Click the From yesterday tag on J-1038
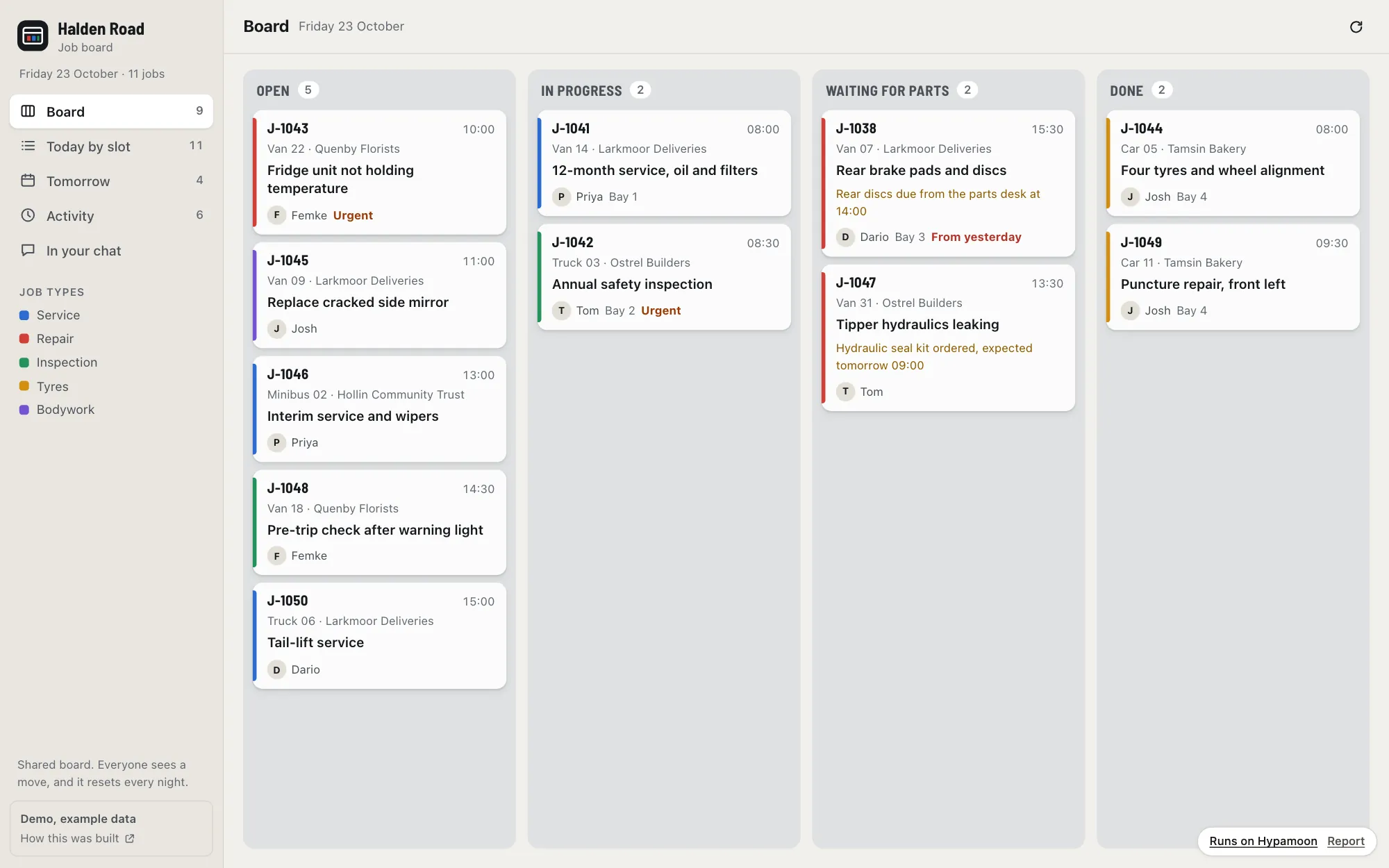 pos(976,237)
